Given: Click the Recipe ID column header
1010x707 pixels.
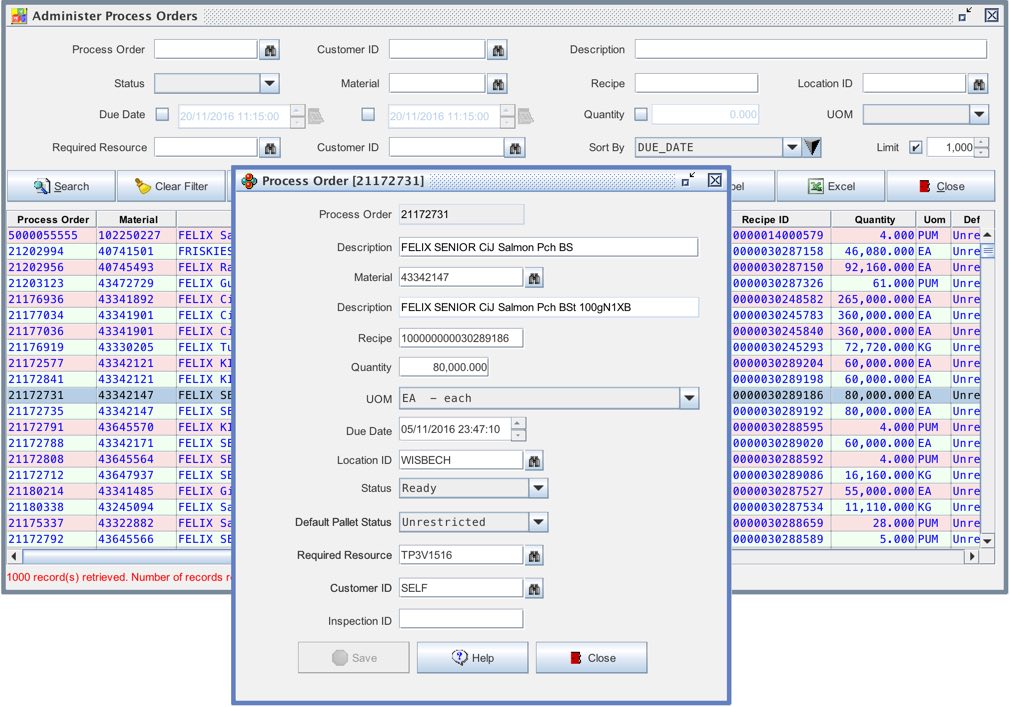Looking at the screenshot, I should 765,219.
